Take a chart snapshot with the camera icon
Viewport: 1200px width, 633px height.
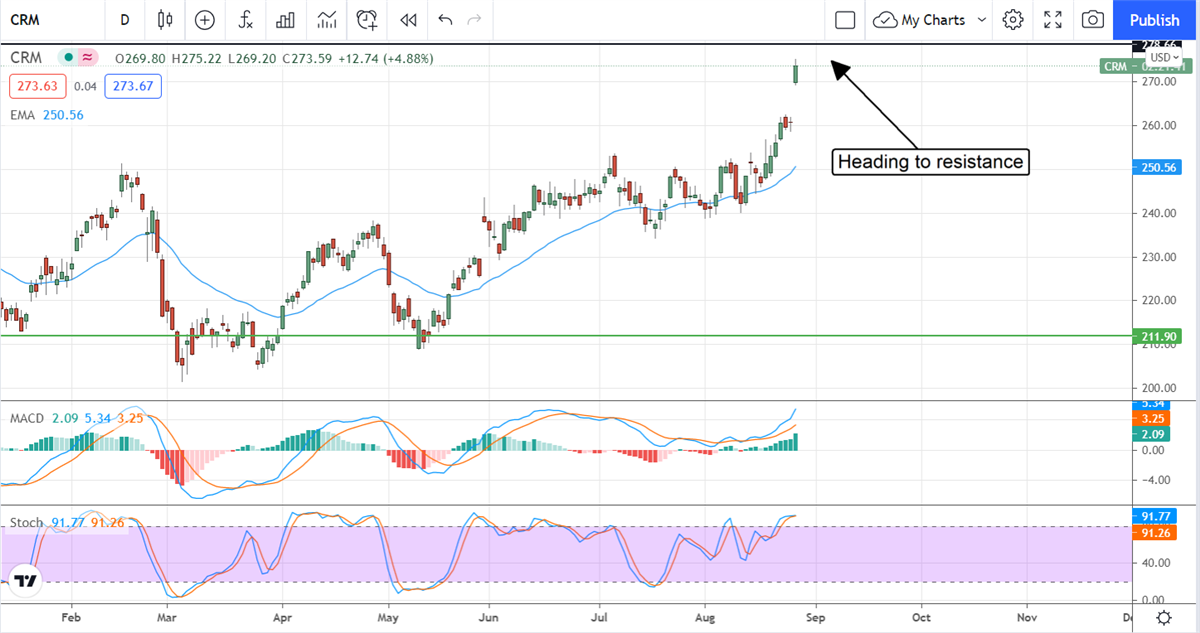(1094, 20)
